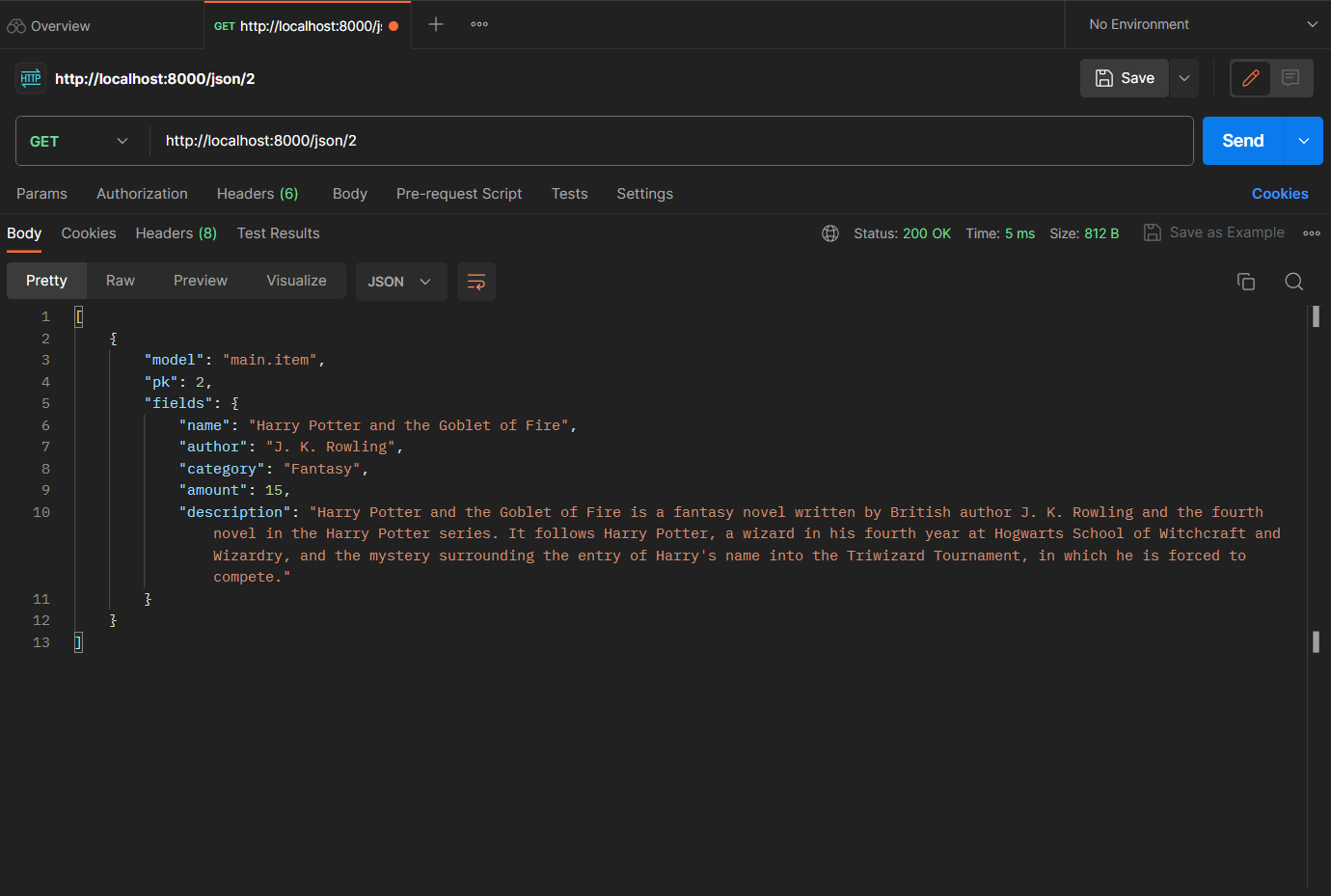Select the response Body tab
This screenshot has height=896, width=1331.
24,233
